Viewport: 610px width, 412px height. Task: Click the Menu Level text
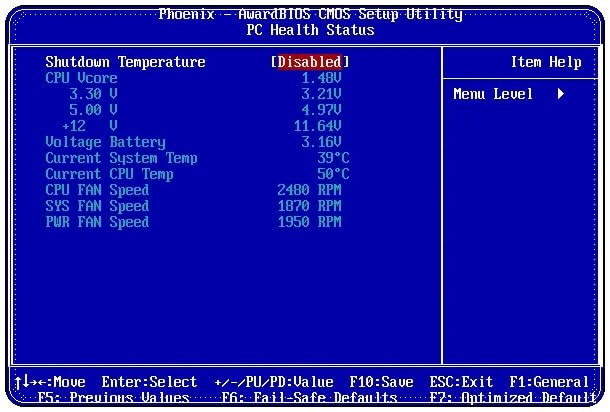point(493,94)
